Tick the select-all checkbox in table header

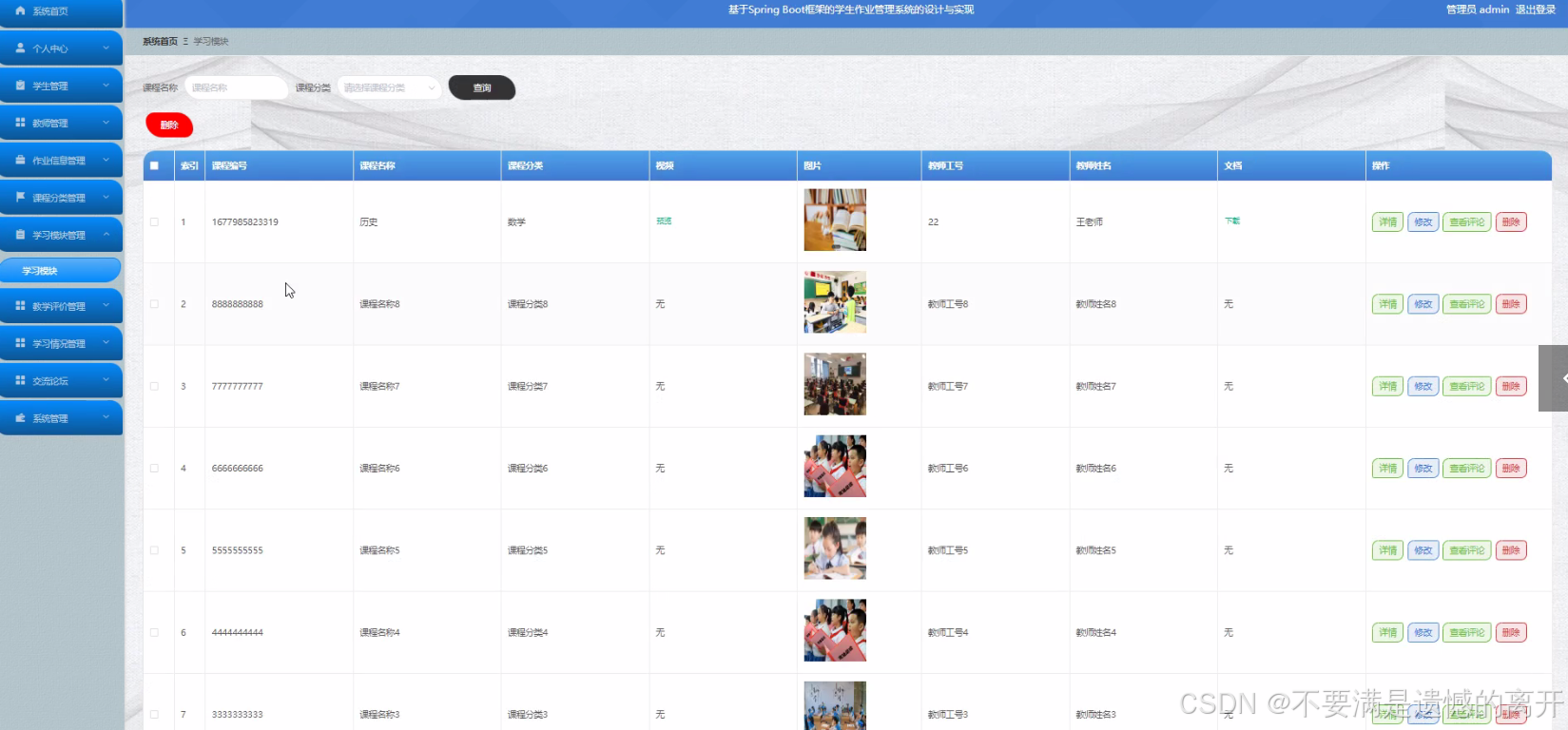pyautogui.click(x=154, y=165)
